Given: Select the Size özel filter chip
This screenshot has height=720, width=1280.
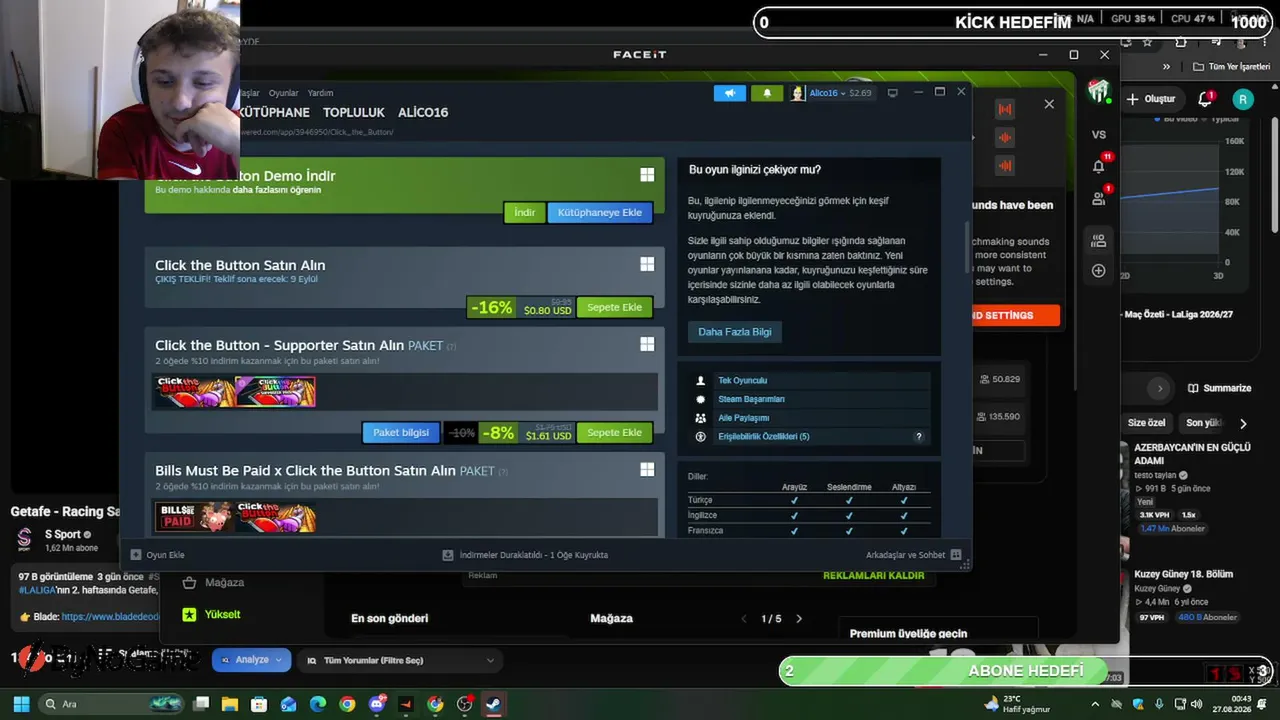Looking at the screenshot, I should point(1147,423).
